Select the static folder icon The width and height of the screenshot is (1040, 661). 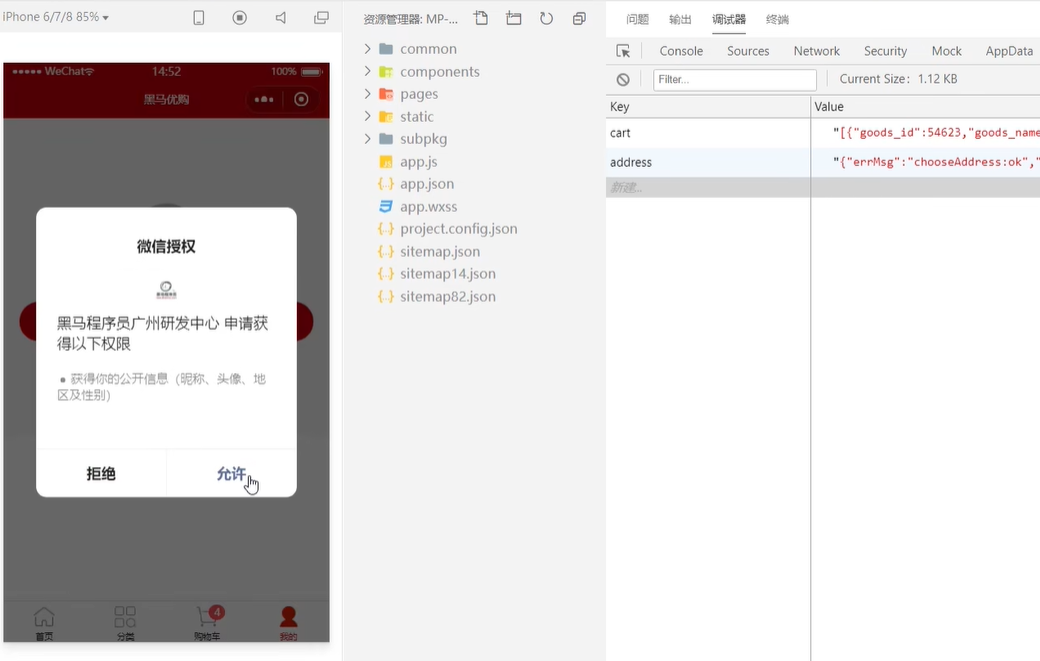(386, 117)
